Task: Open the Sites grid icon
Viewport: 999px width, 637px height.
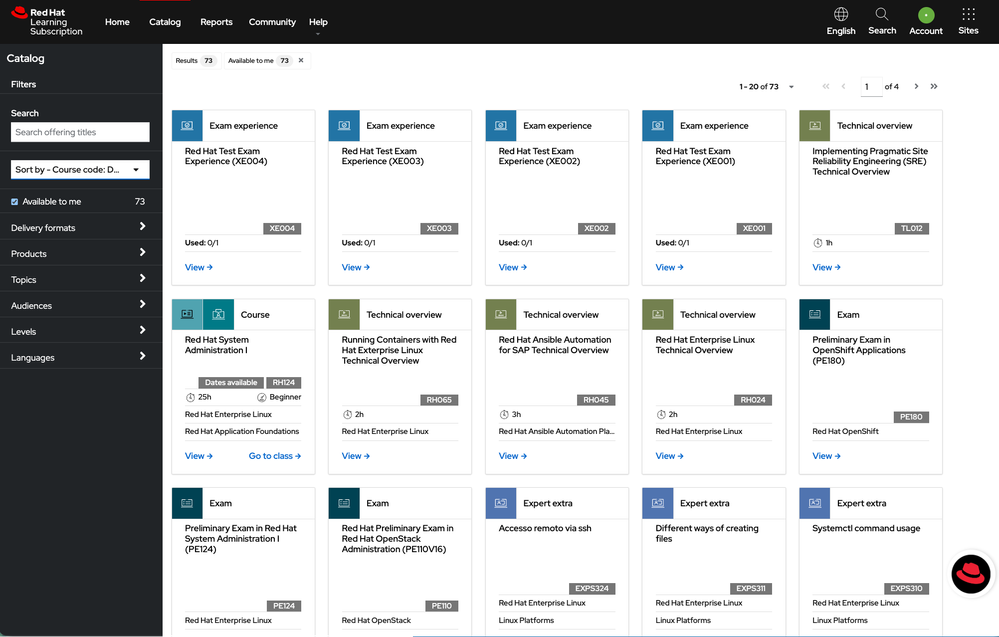Action: (968, 15)
